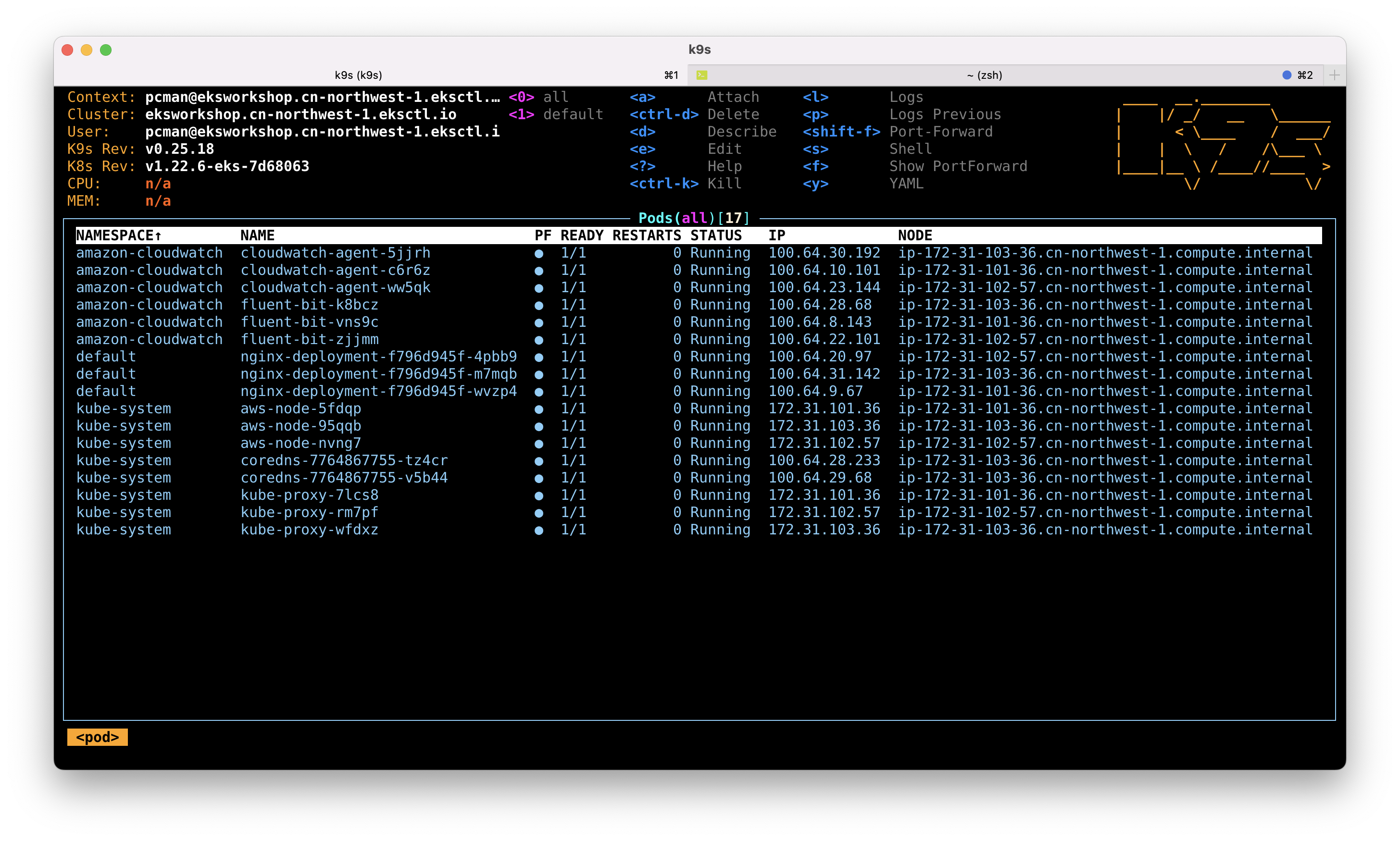Click the K9s Rev value v0.25.18
This screenshot has height=841, width=1400.
click(180, 149)
